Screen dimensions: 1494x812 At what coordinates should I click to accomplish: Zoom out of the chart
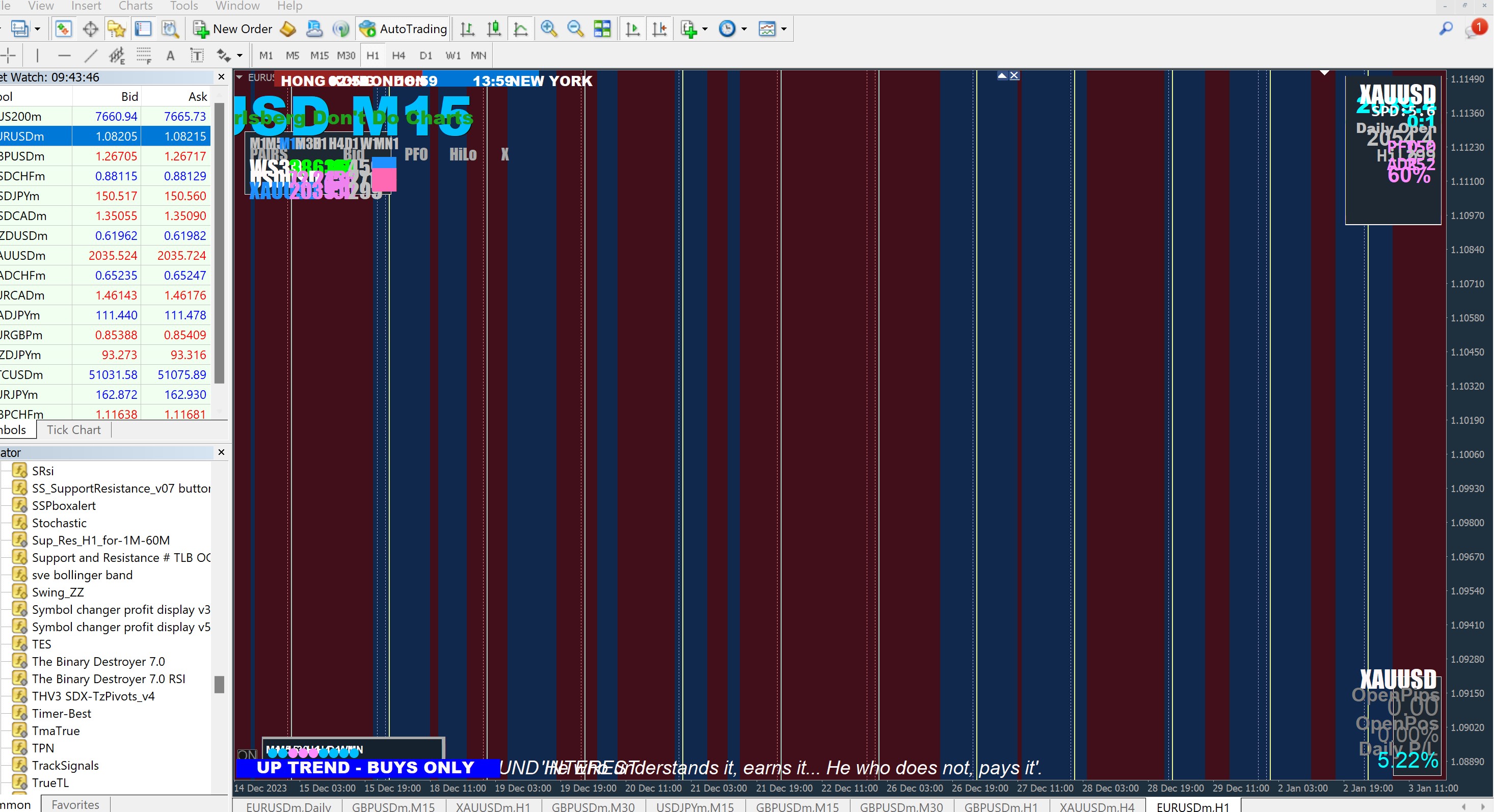(575, 29)
